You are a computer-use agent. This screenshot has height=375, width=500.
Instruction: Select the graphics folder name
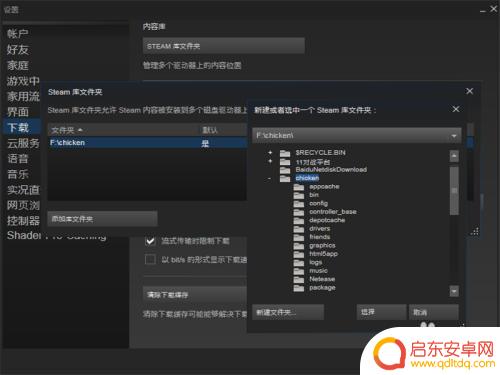[x=322, y=246]
